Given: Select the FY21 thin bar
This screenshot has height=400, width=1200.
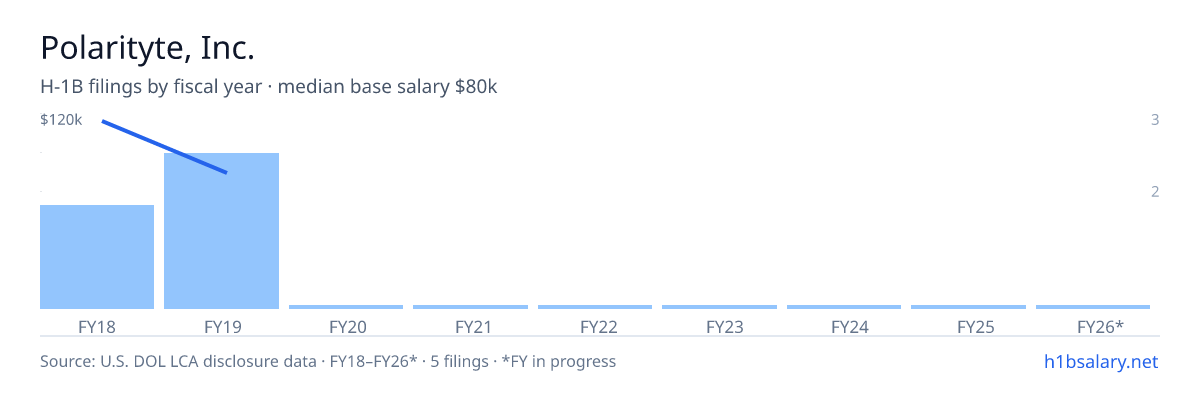Looking at the screenshot, I should 470,307.
